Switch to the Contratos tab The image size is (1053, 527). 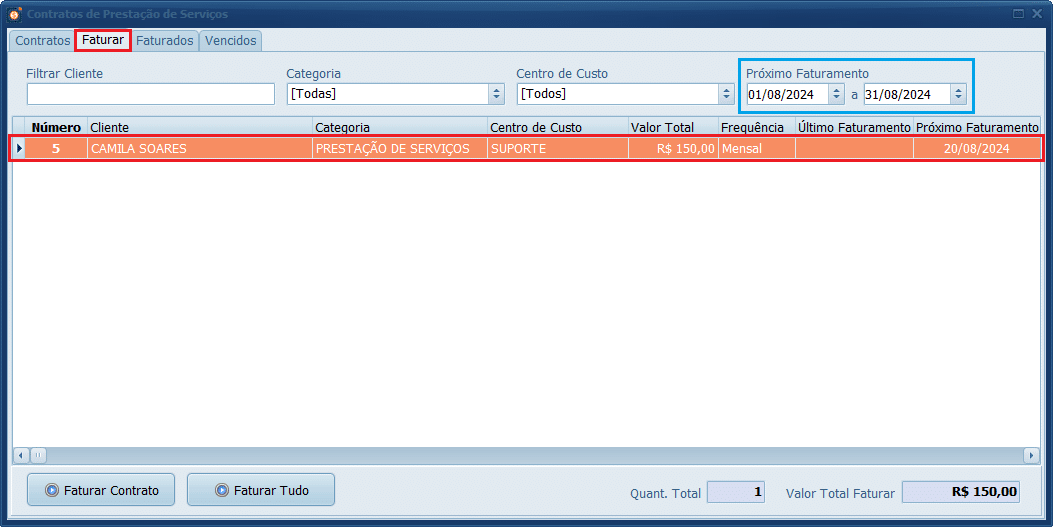(42, 41)
